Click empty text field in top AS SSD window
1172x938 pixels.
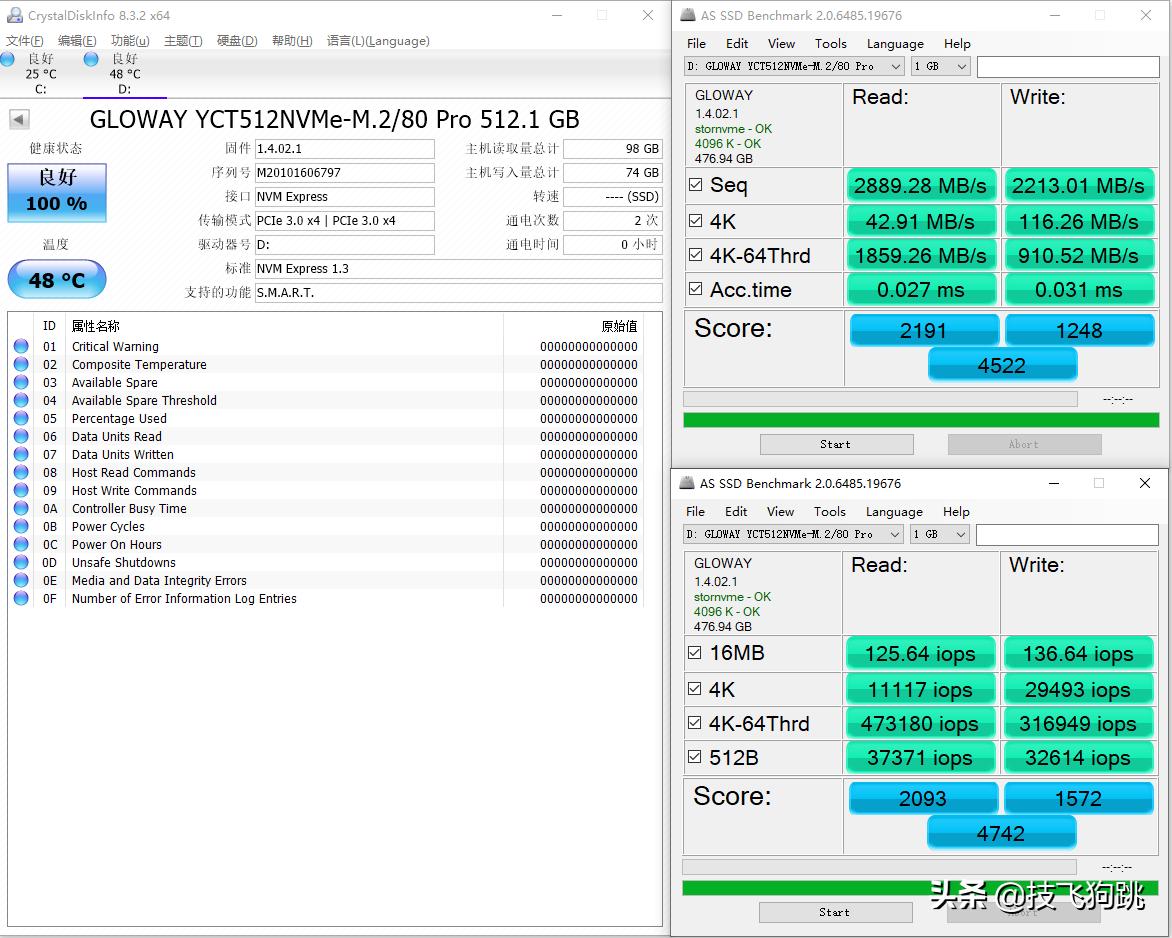(x=1068, y=67)
